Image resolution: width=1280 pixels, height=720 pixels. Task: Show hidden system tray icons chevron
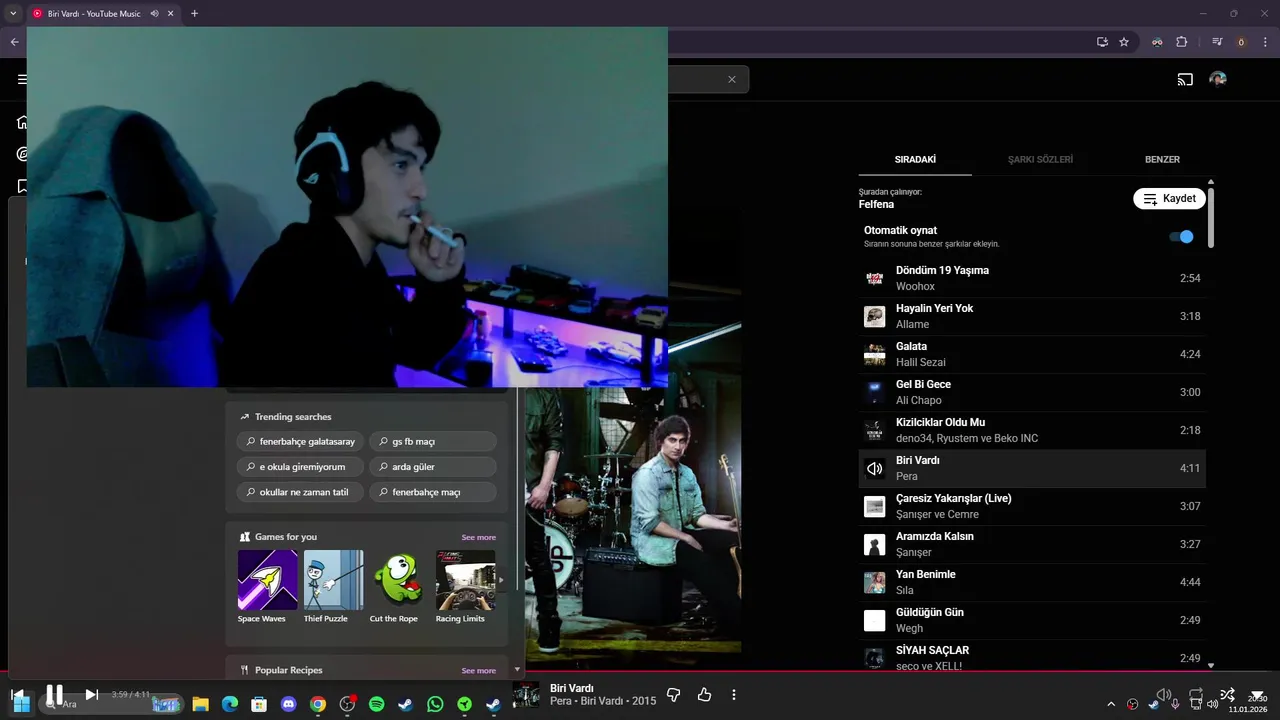pyautogui.click(x=1111, y=704)
